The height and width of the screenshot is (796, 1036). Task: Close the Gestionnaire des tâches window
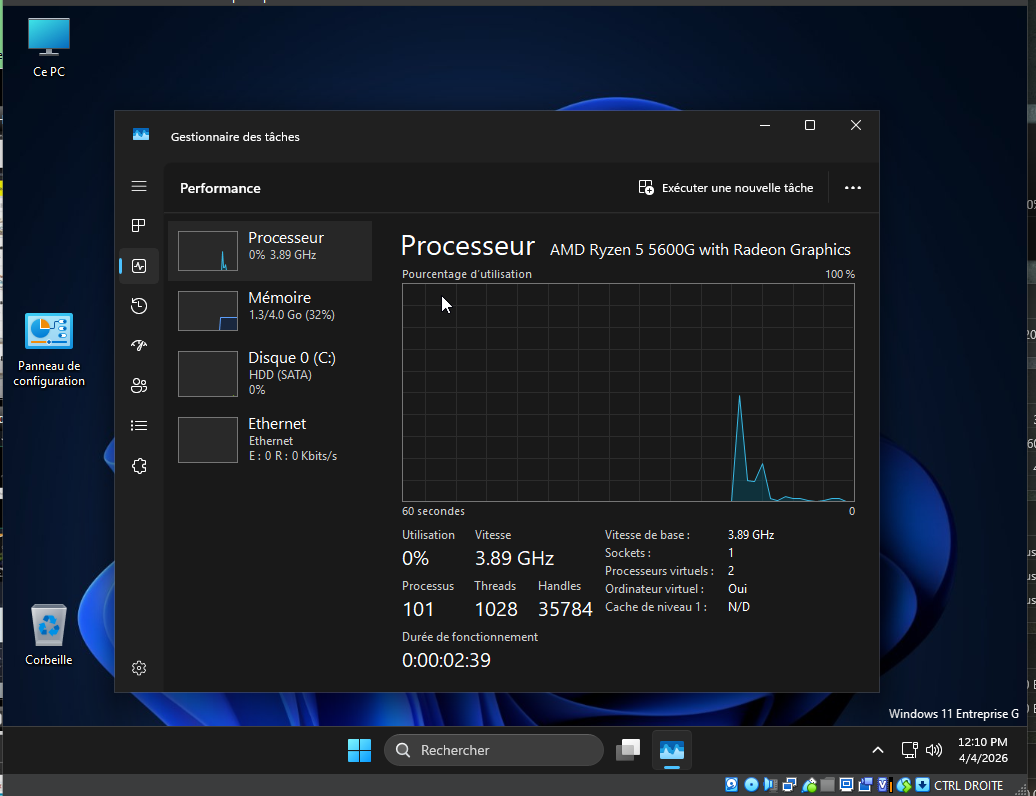(856, 125)
